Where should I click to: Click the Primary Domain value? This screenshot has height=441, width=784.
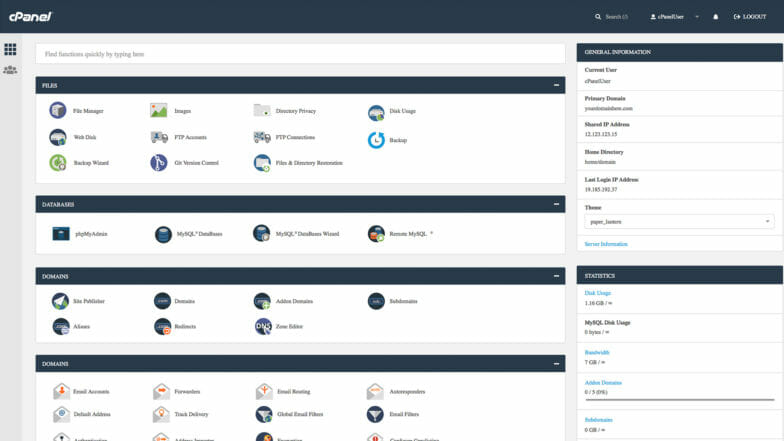coord(608,108)
